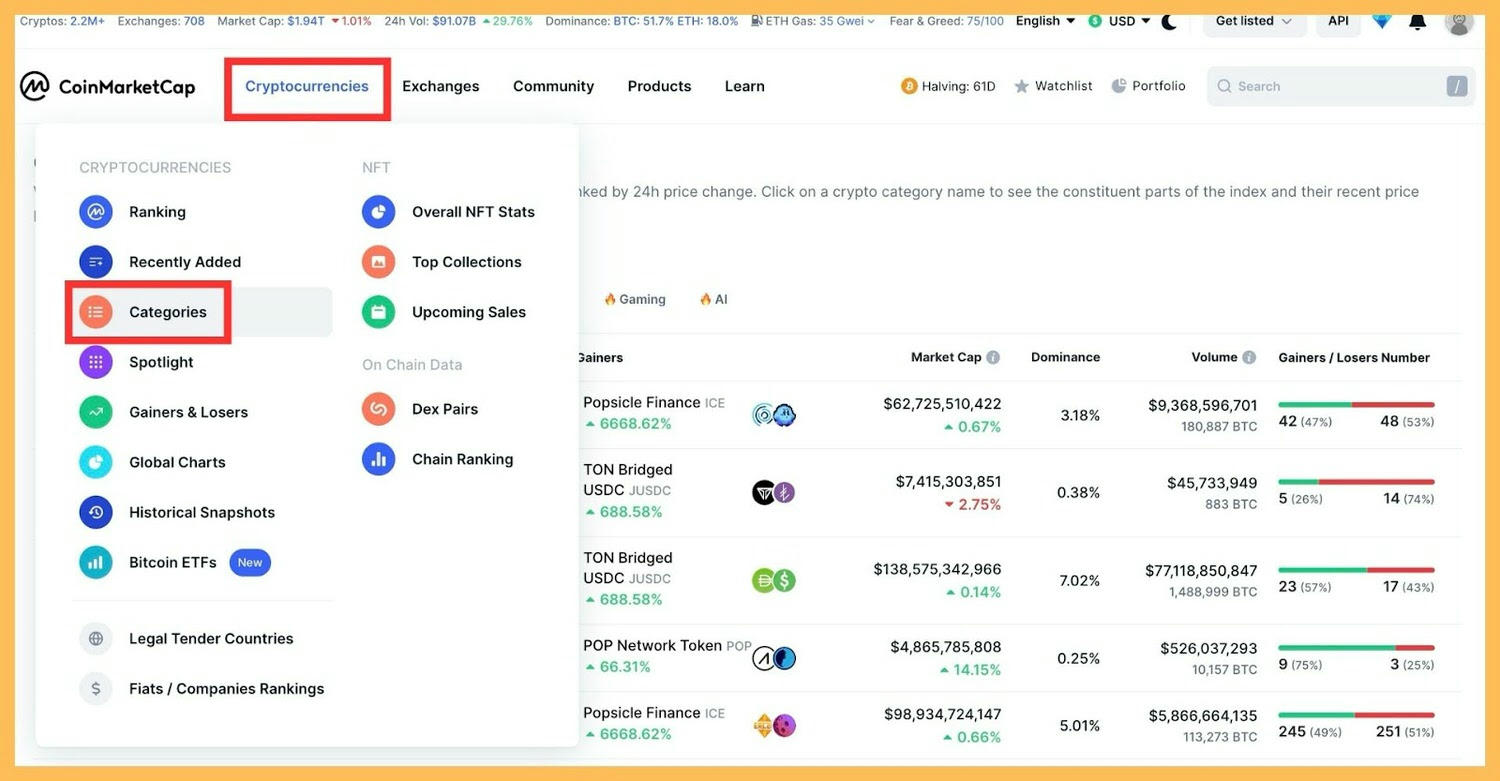Expand the Get listed dropdown
This screenshot has height=781, width=1500.
coord(1253,21)
